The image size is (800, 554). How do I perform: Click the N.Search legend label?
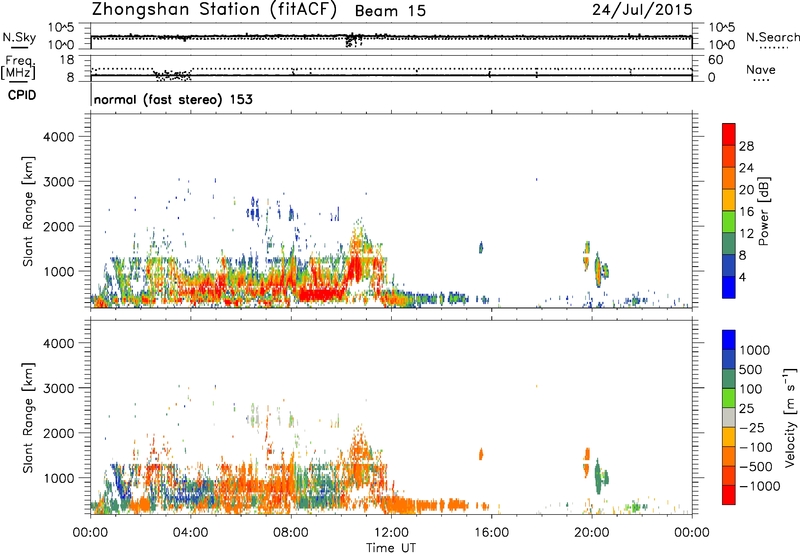pos(772,37)
